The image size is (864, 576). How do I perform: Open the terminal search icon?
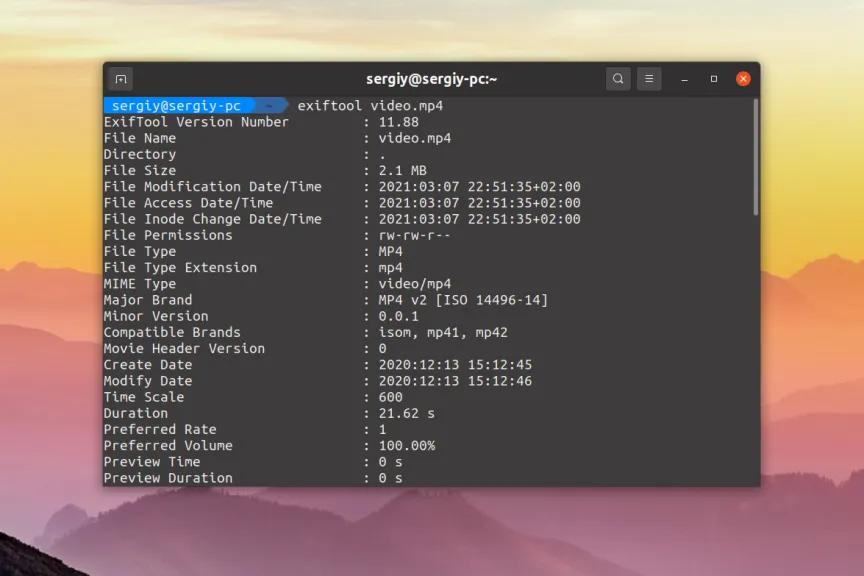(x=618, y=79)
